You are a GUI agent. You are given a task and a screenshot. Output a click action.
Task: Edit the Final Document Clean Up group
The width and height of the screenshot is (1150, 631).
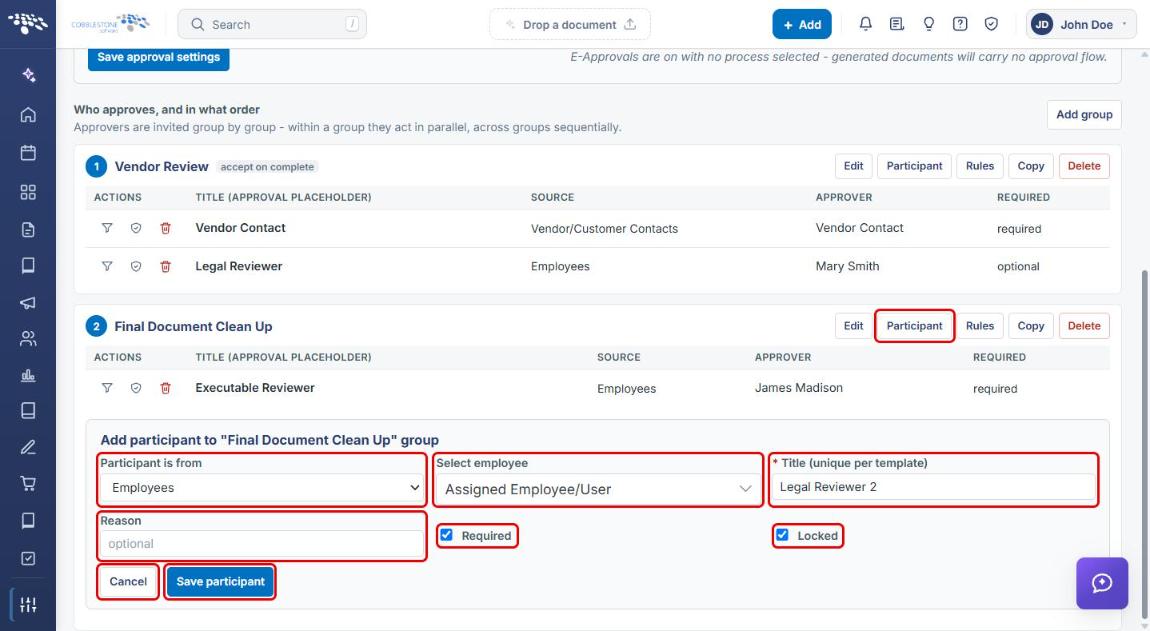pyautogui.click(x=853, y=326)
